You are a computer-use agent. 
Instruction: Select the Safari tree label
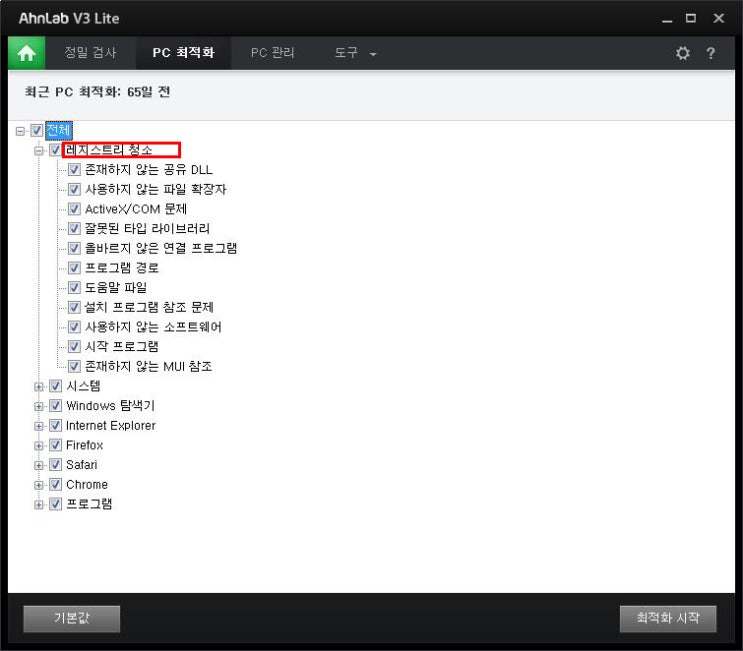(x=82, y=465)
